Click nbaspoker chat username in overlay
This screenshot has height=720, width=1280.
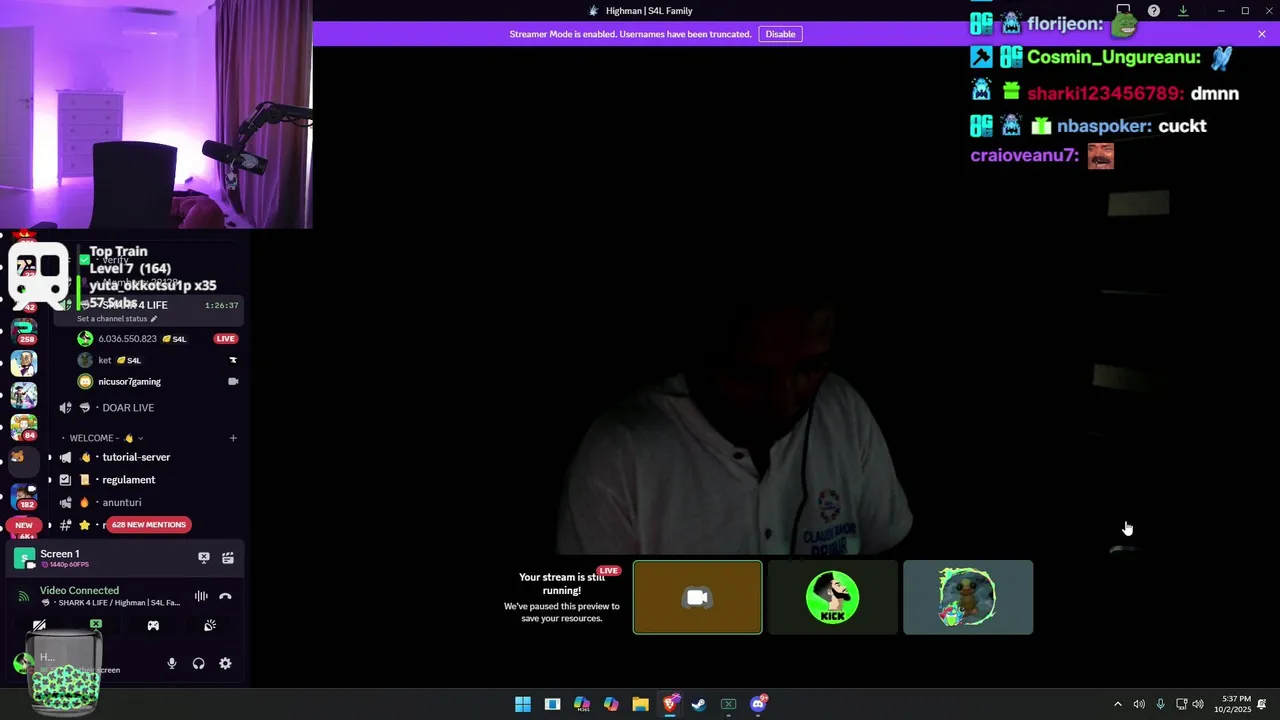point(1104,126)
